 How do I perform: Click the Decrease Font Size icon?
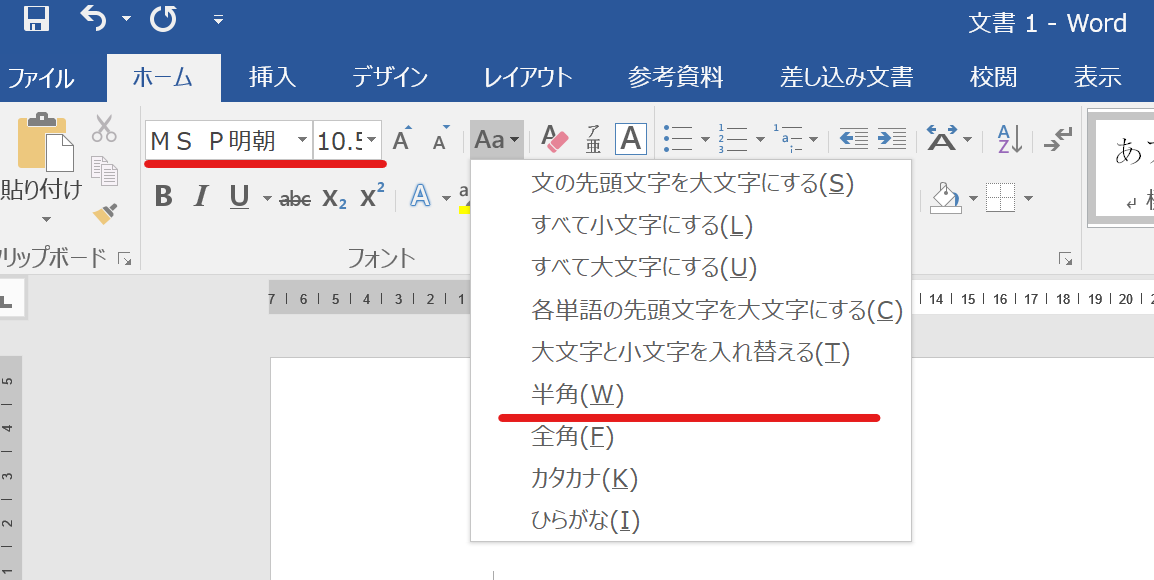439,141
